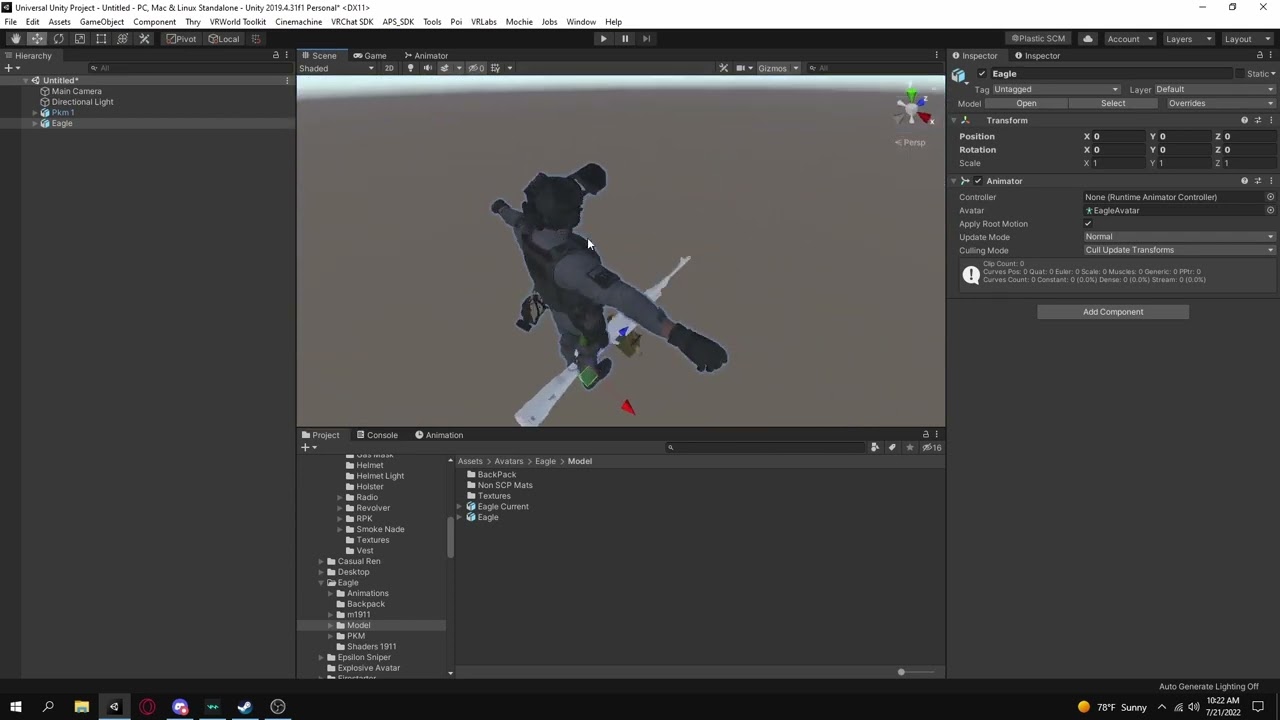Switch to the Game tab
The image size is (1280, 720).
click(x=370, y=56)
